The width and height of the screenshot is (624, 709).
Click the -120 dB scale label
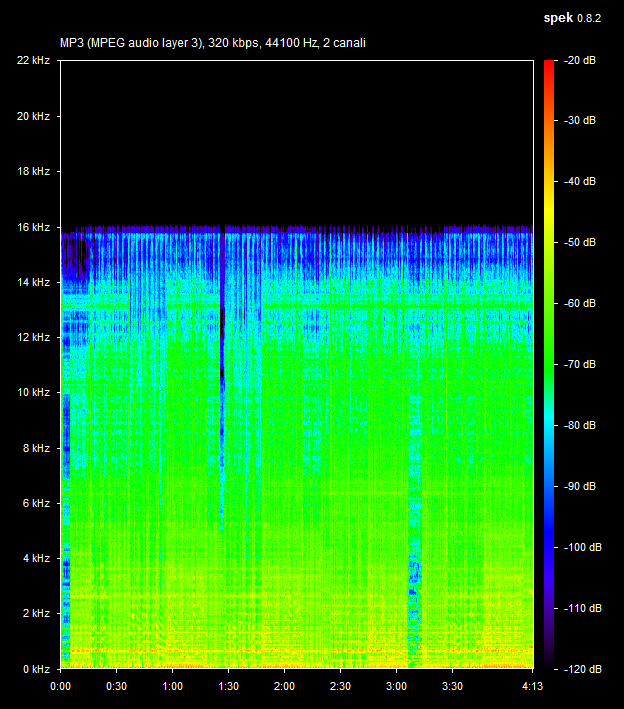coord(583,669)
